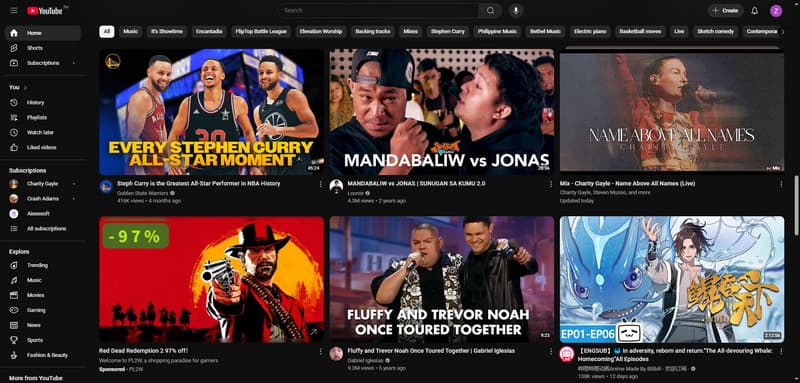Select the Encantadia chip
The image size is (800, 383).
[x=209, y=32]
